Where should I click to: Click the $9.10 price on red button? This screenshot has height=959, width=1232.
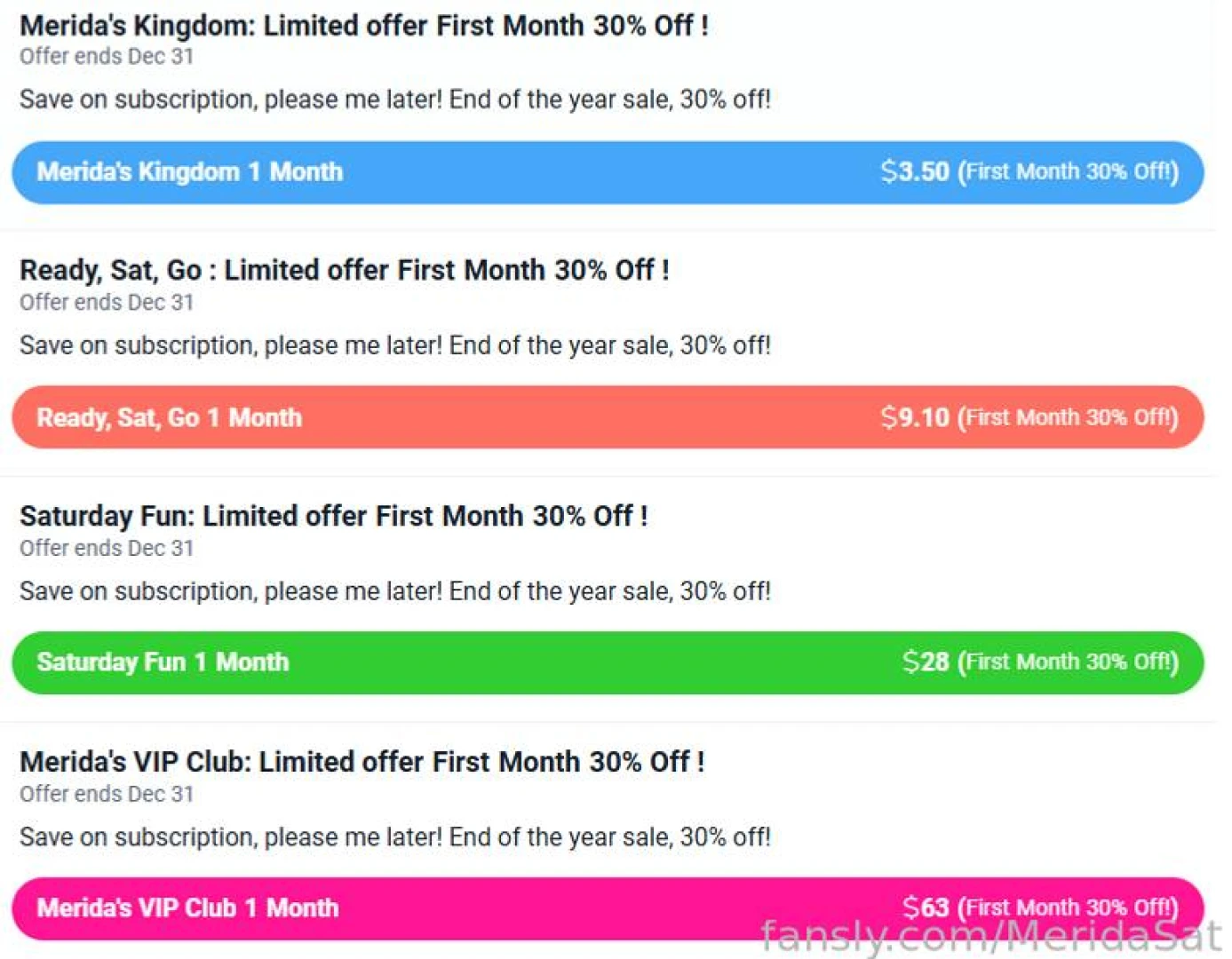tap(914, 417)
